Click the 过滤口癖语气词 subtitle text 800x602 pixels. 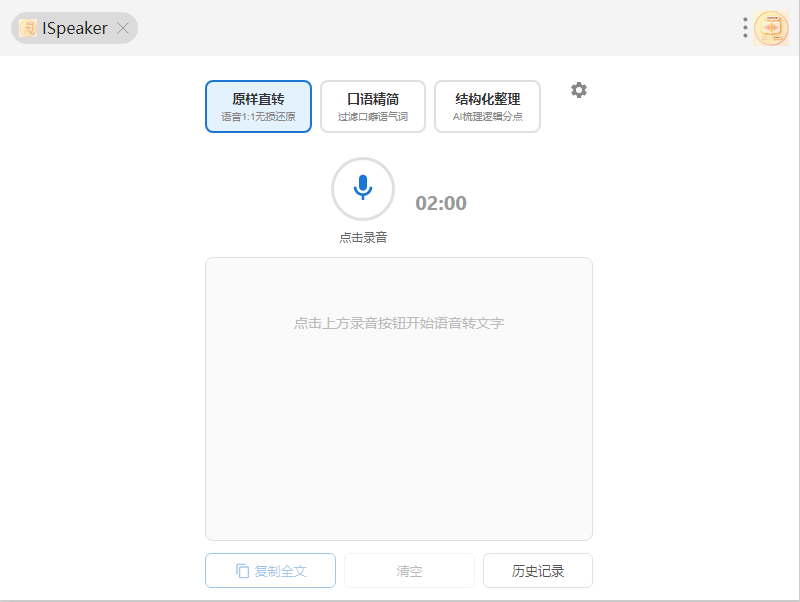point(373,117)
